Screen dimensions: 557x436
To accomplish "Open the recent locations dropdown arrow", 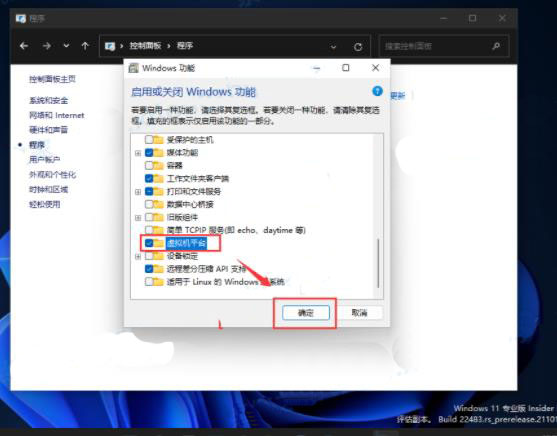I will point(66,46).
